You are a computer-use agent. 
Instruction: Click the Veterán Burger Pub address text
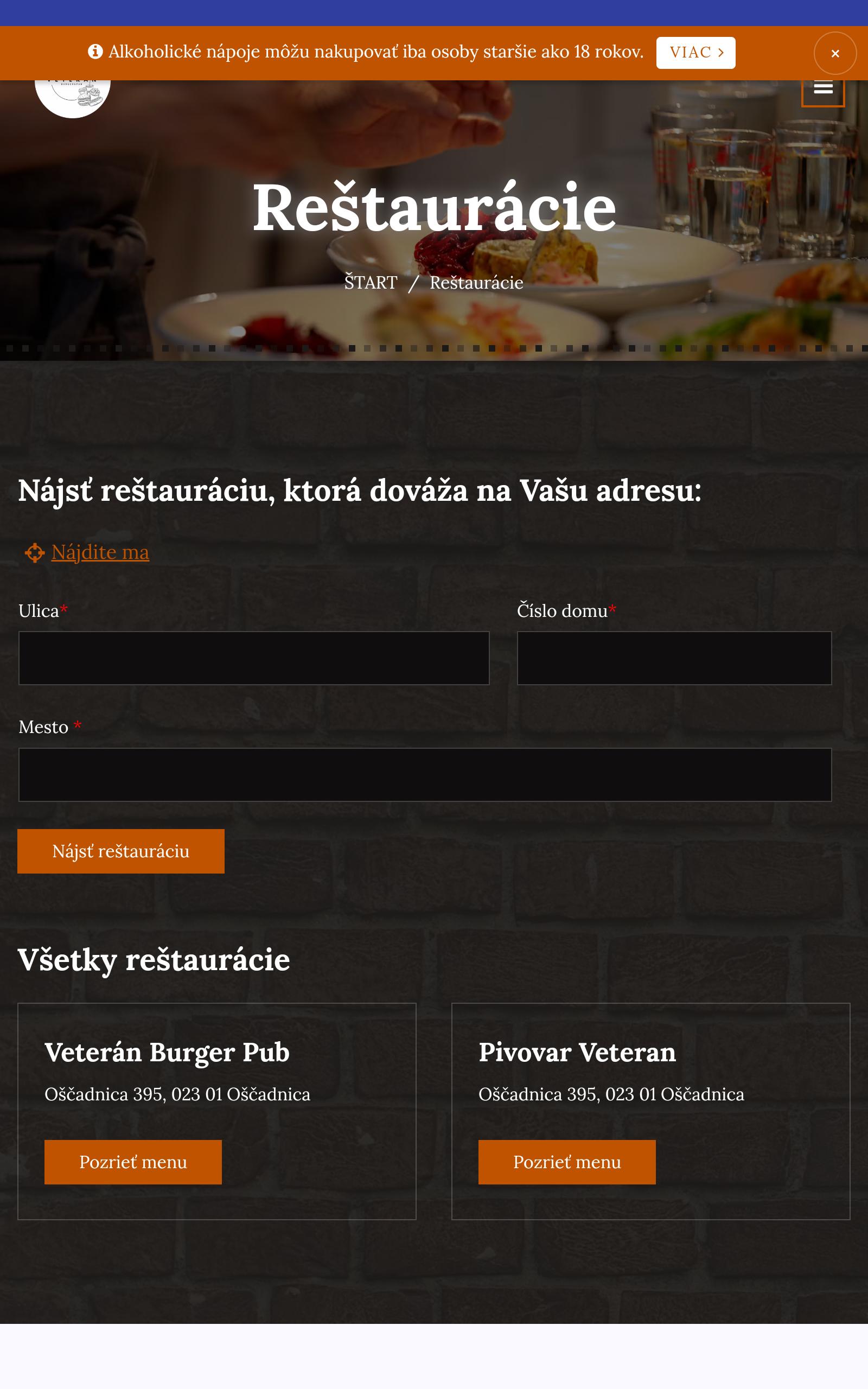tap(177, 1094)
